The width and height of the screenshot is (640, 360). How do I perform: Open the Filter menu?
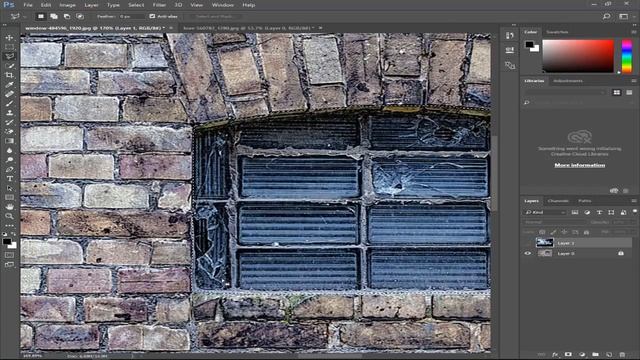click(159, 5)
